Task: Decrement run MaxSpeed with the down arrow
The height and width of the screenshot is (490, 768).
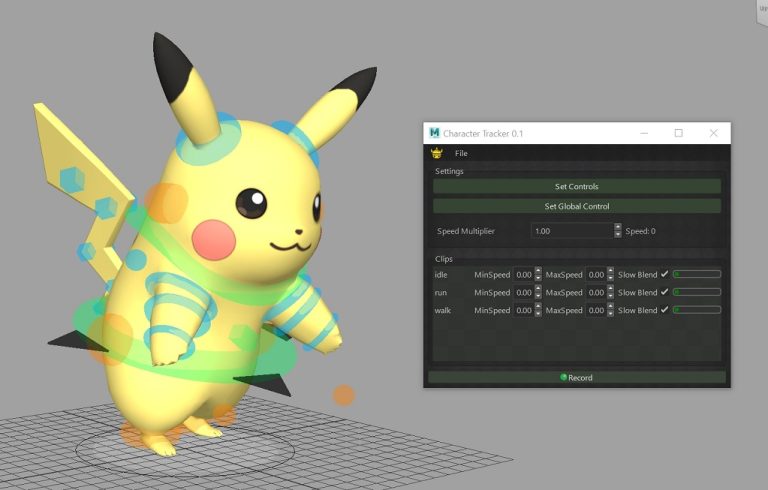Action: tap(610, 296)
